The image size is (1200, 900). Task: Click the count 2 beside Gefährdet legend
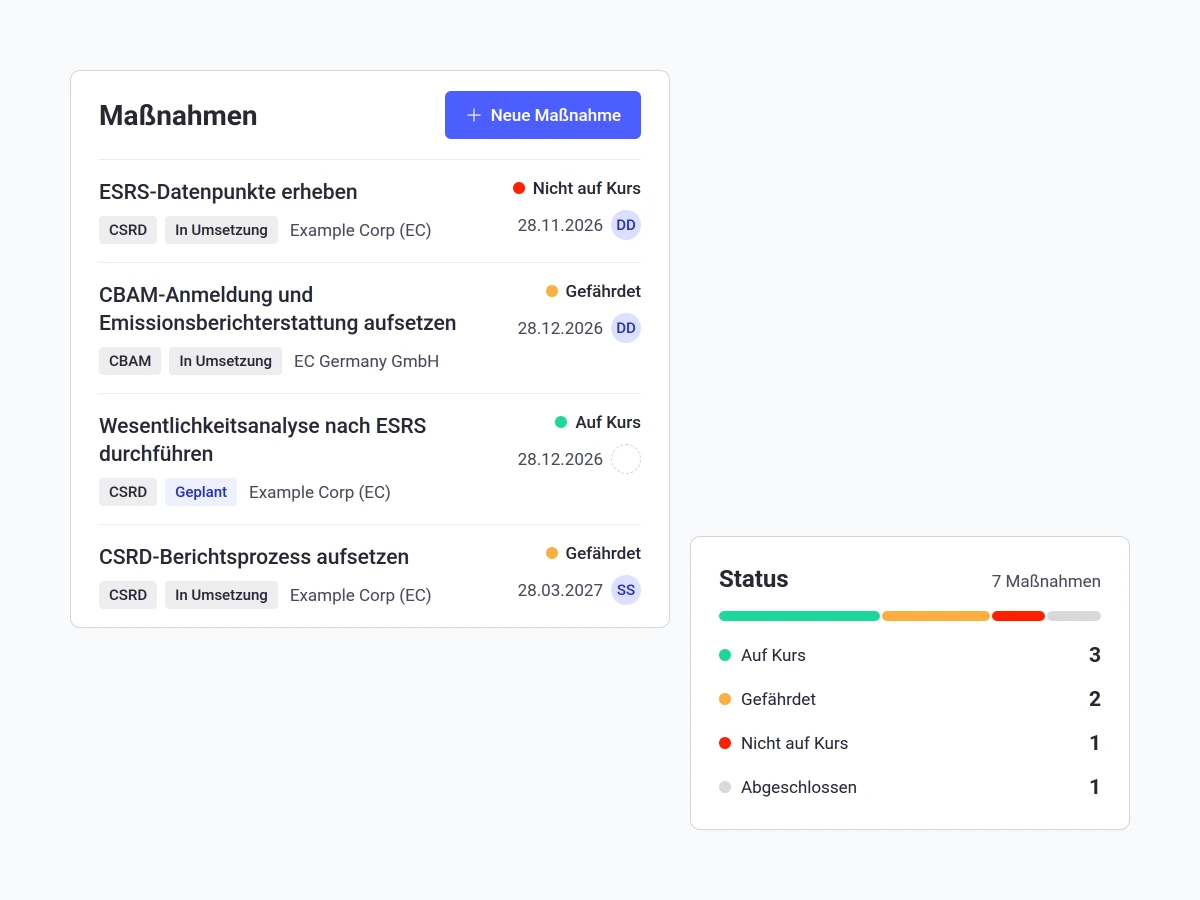(1095, 699)
